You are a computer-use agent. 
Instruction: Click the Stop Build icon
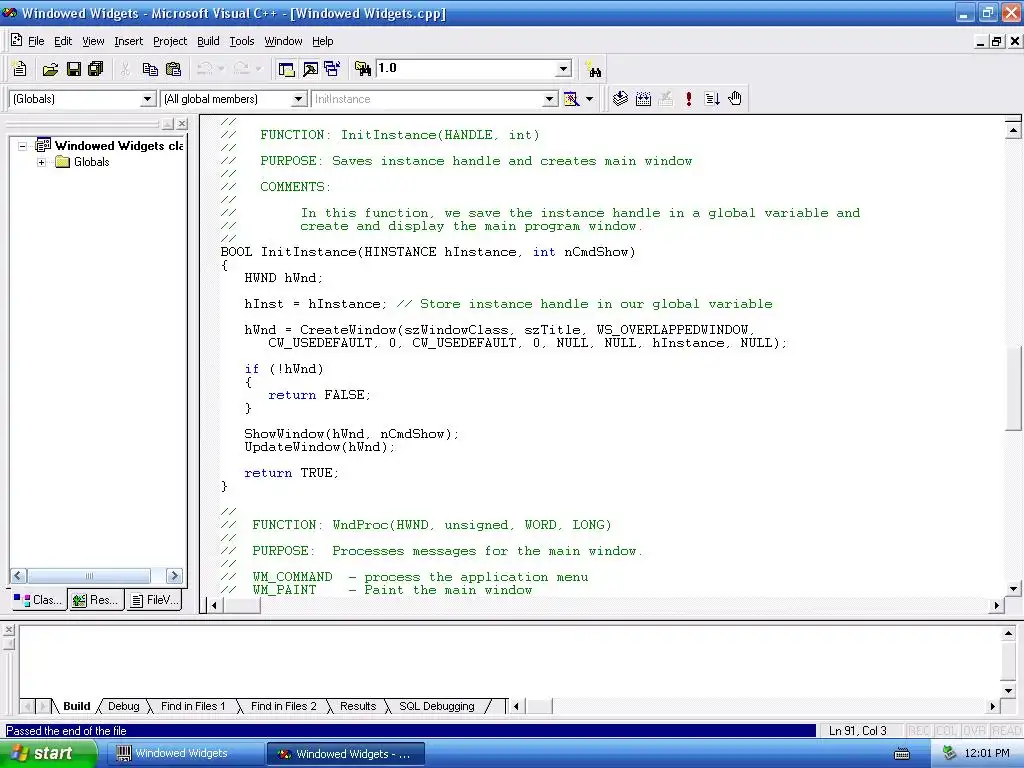tap(665, 99)
